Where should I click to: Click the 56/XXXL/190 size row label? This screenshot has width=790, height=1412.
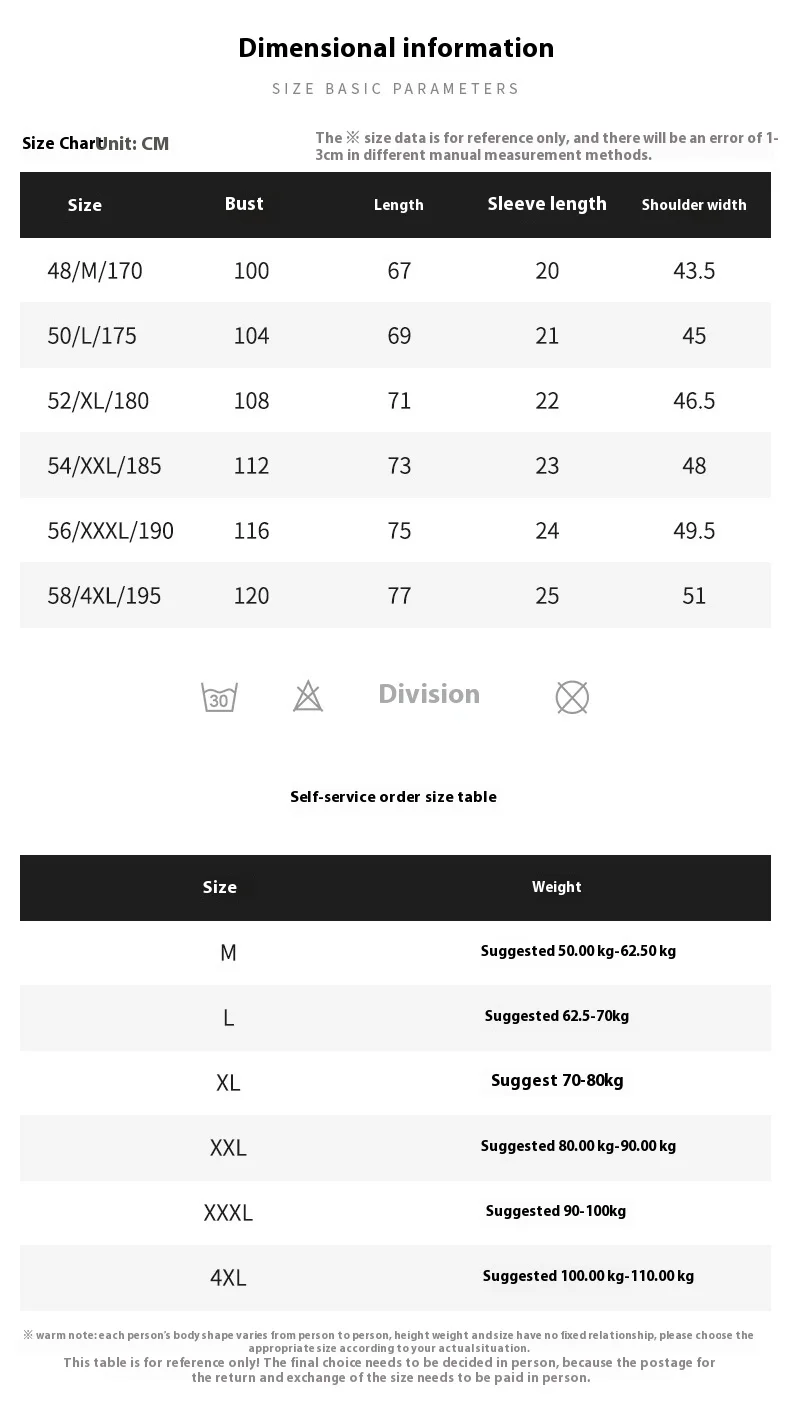click(110, 531)
